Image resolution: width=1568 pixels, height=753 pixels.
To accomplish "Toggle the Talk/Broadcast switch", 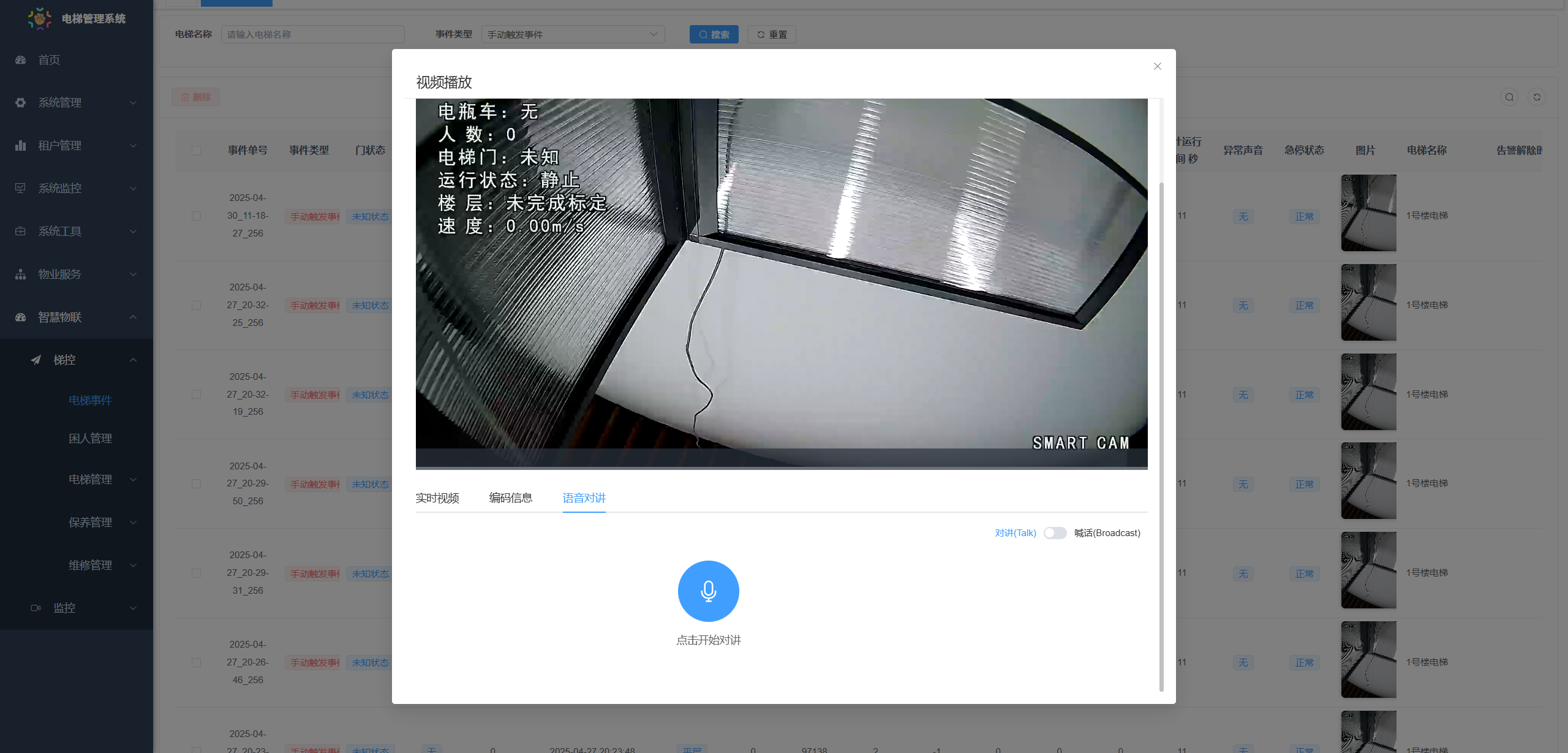I will tap(1055, 533).
